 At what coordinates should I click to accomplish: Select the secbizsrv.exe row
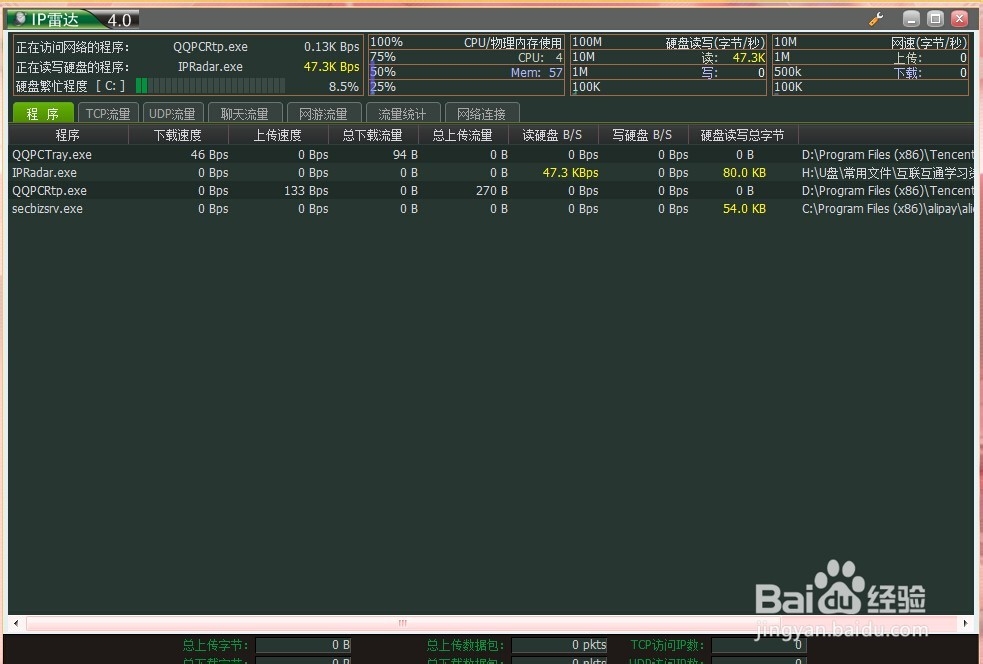pos(492,209)
